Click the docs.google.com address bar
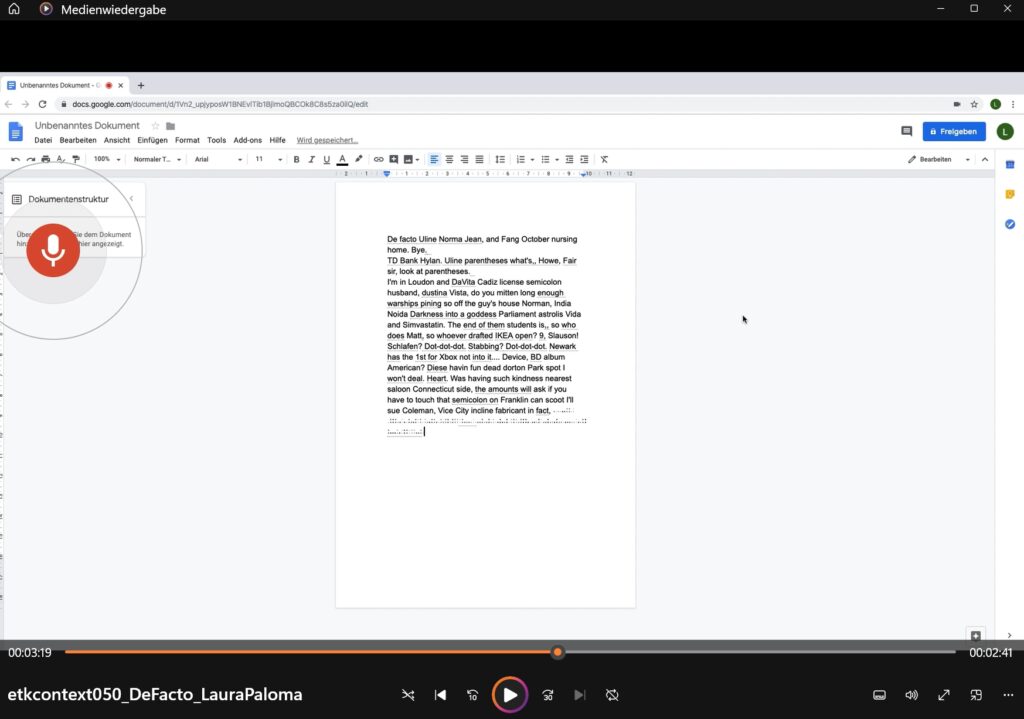 coord(503,104)
